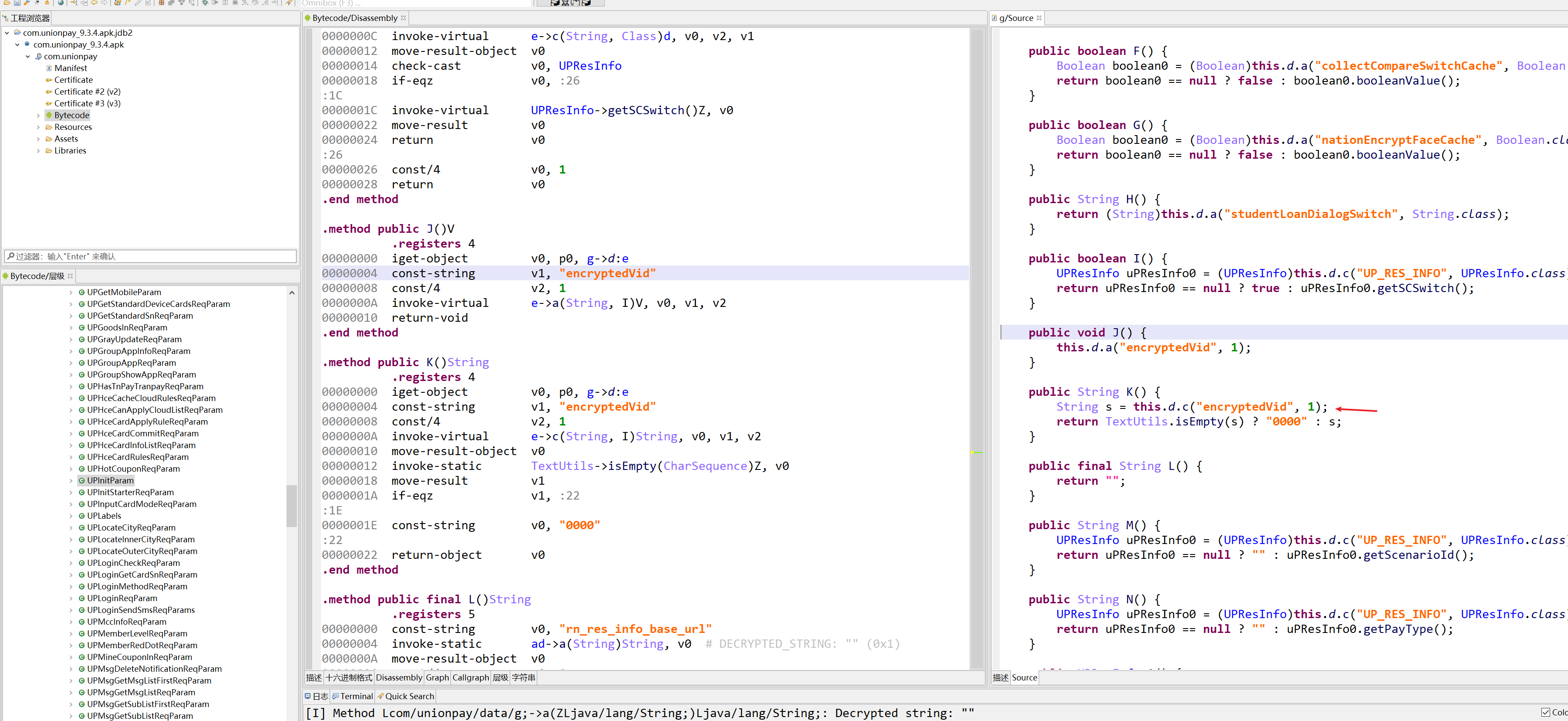Viewport: 1568px width, 721px height.
Task: Click the debug bug toolbar icon
Action: (205, 3)
